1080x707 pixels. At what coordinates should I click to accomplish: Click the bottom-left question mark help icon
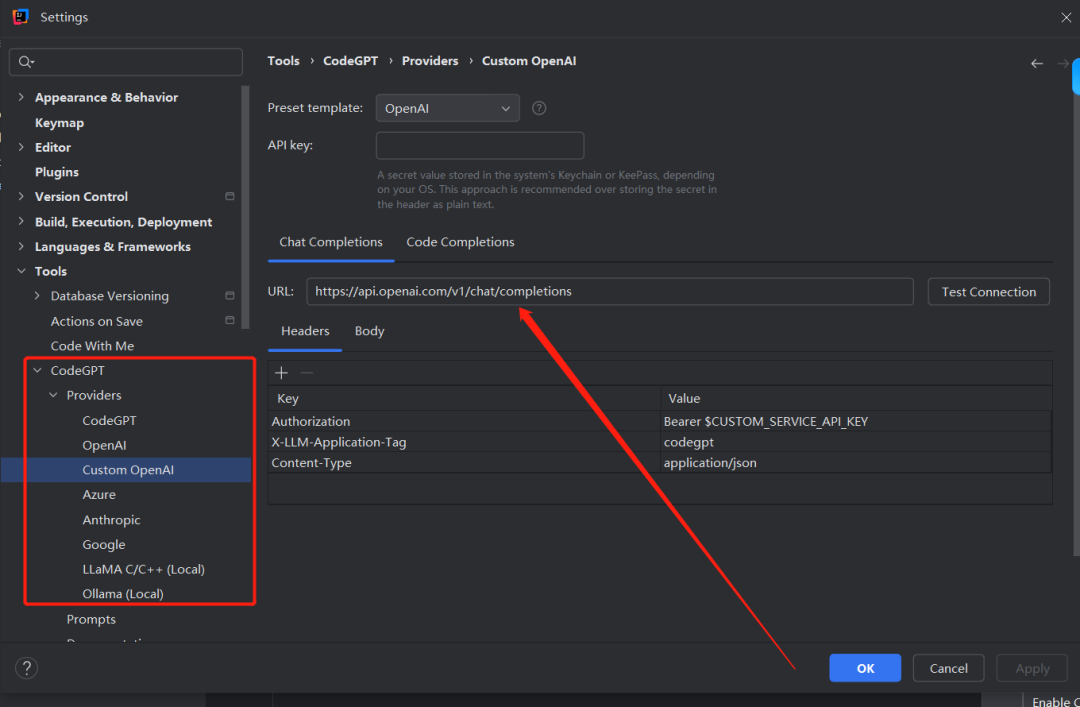27,668
